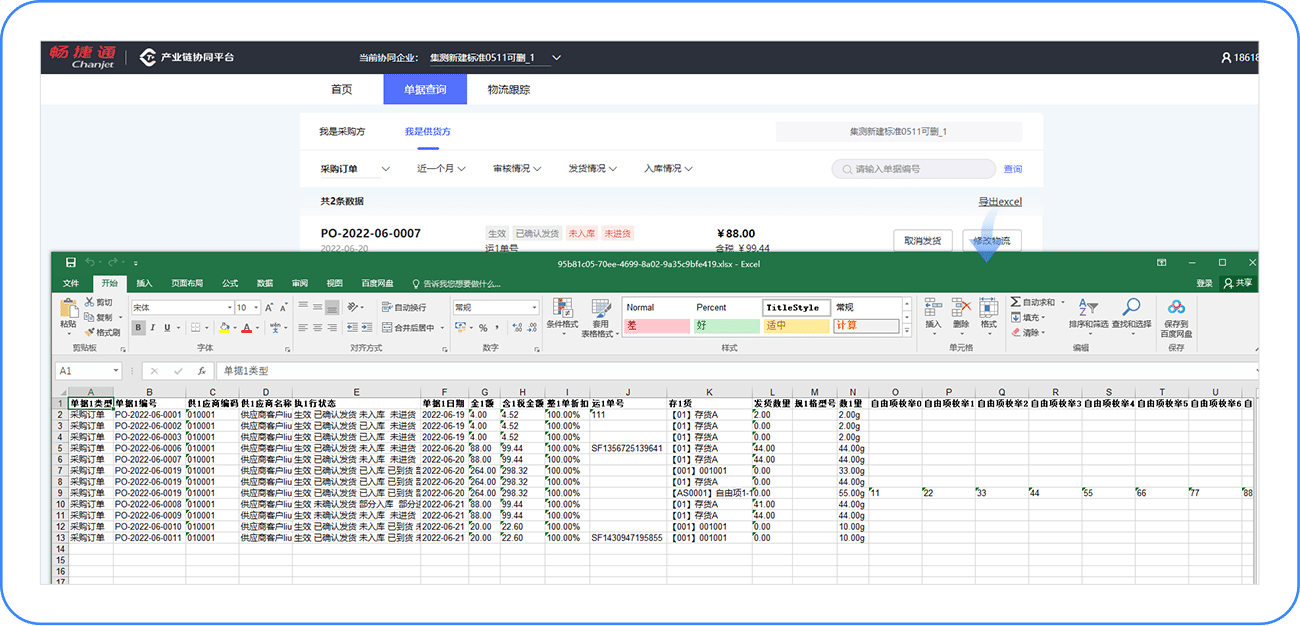Switch to Page Layout (页面布局) tab
This screenshot has height=626, width=1300.
(x=187, y=283)
